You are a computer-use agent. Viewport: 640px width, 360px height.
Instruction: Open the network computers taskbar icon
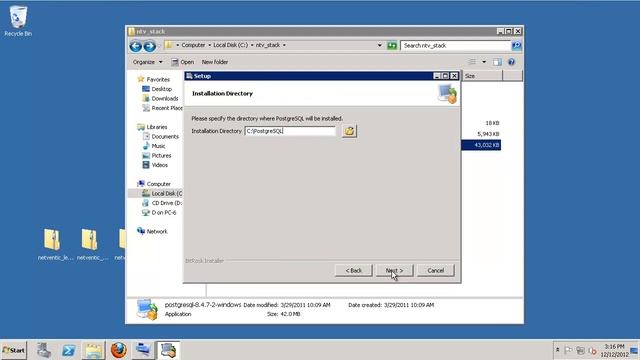tap(143, 350)
